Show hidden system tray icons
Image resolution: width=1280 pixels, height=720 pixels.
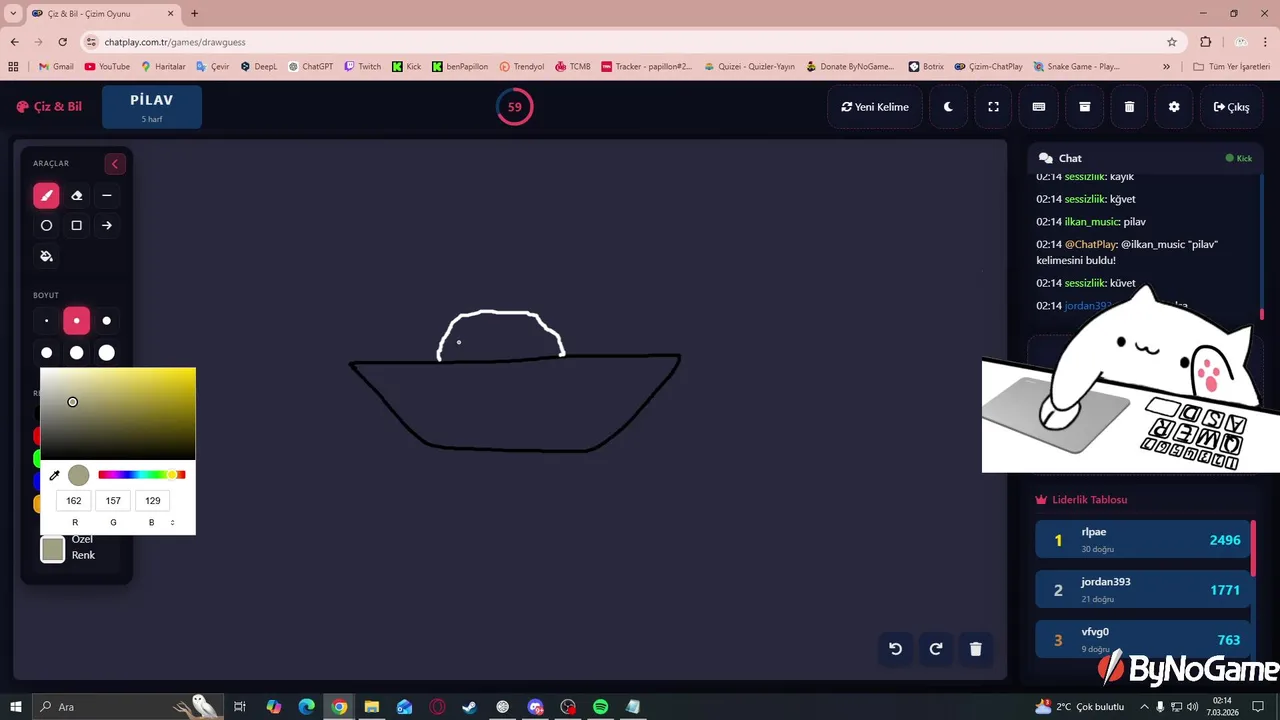pyautogui.click(x=1143, y=707)
